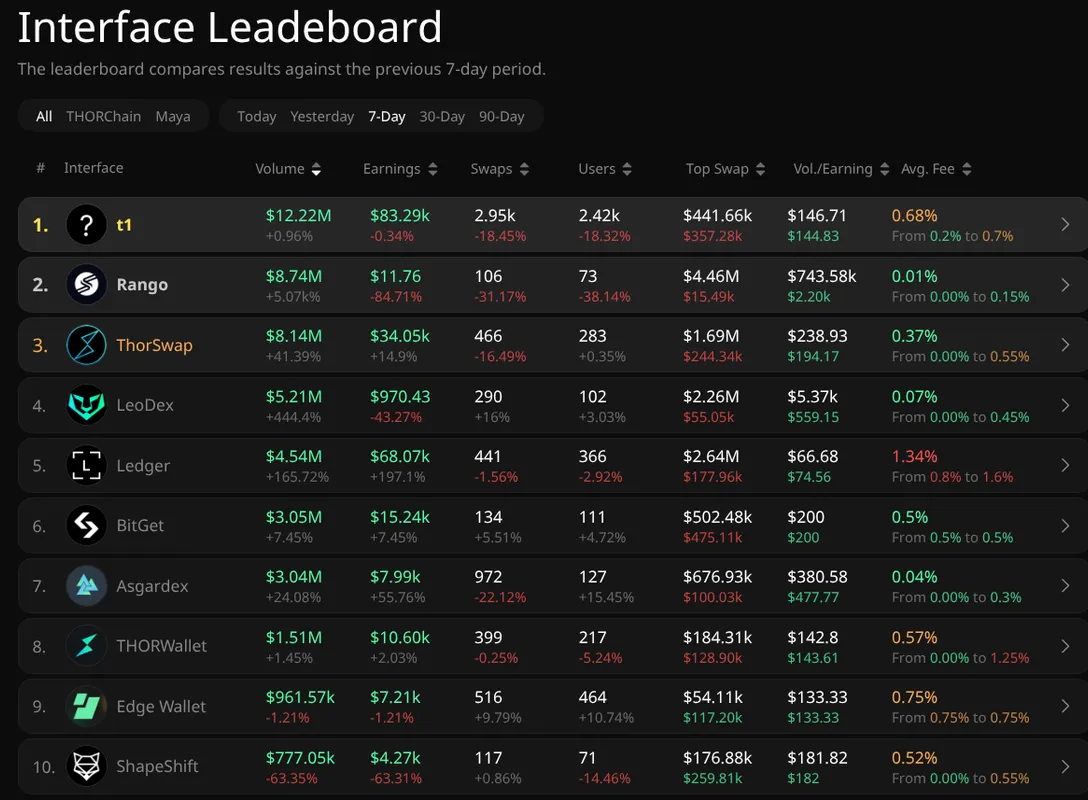The height and width of the screenshot is (800, 1088).
Task: Open the ShapeShift interface name link
Action: (x=157, y=767)
